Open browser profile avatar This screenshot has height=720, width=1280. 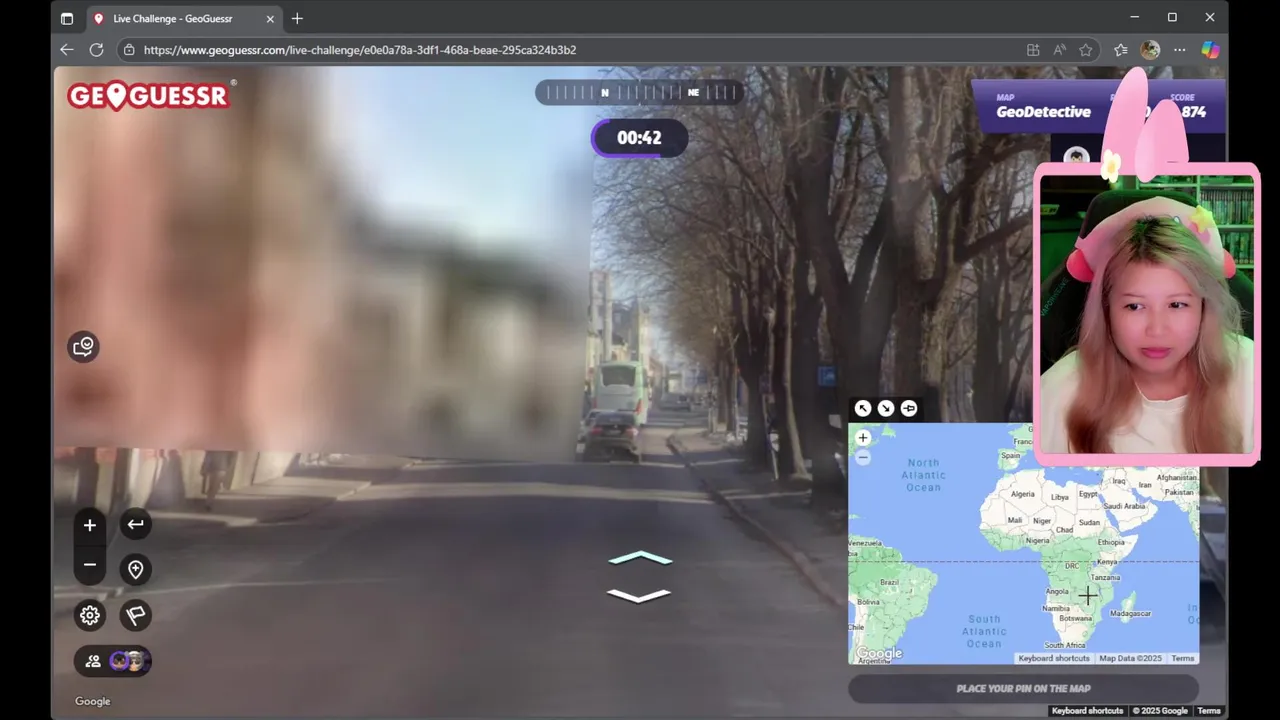click(x=1151, y=50)
